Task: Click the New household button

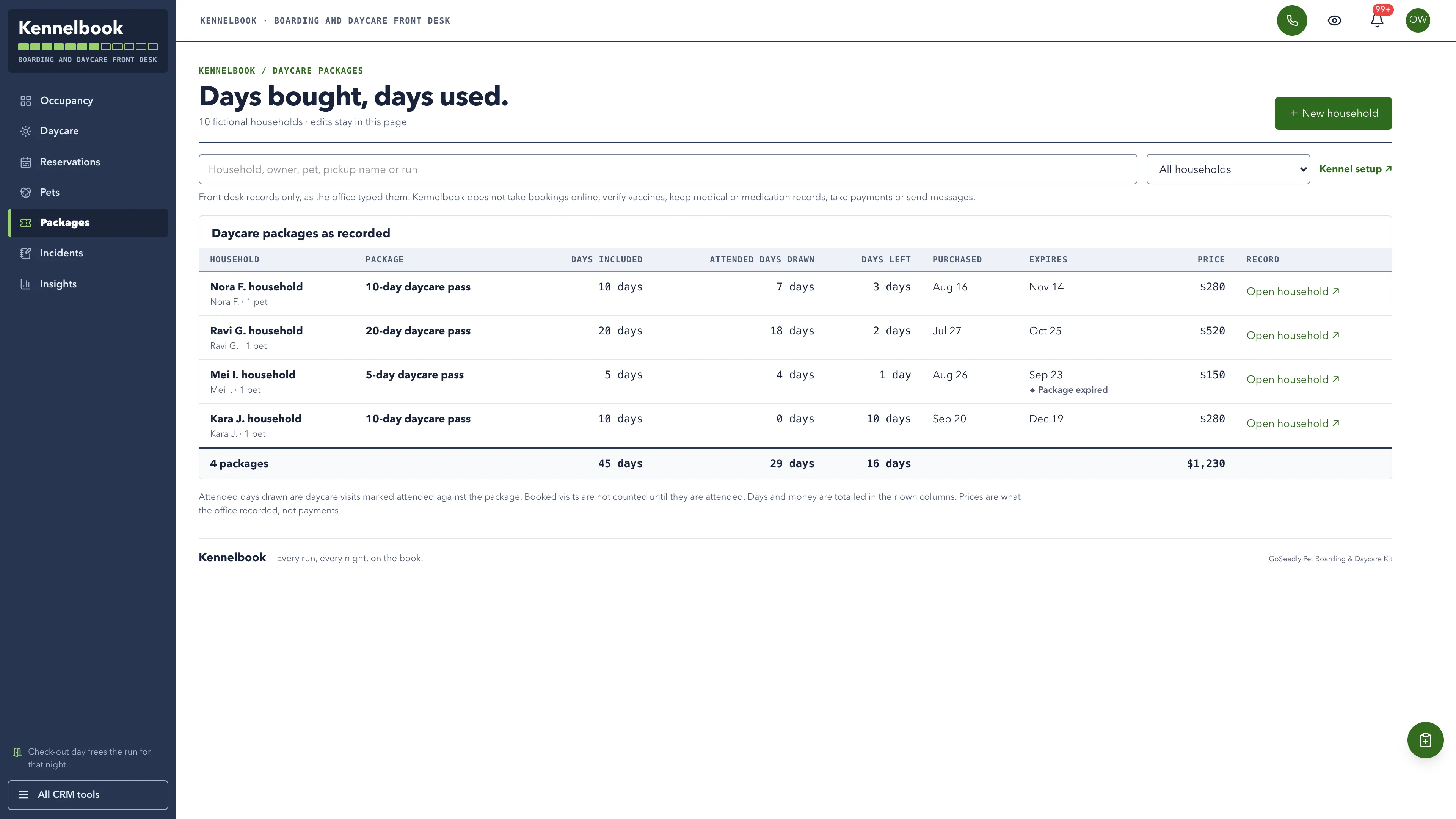Action: (x=1333, y=113)
